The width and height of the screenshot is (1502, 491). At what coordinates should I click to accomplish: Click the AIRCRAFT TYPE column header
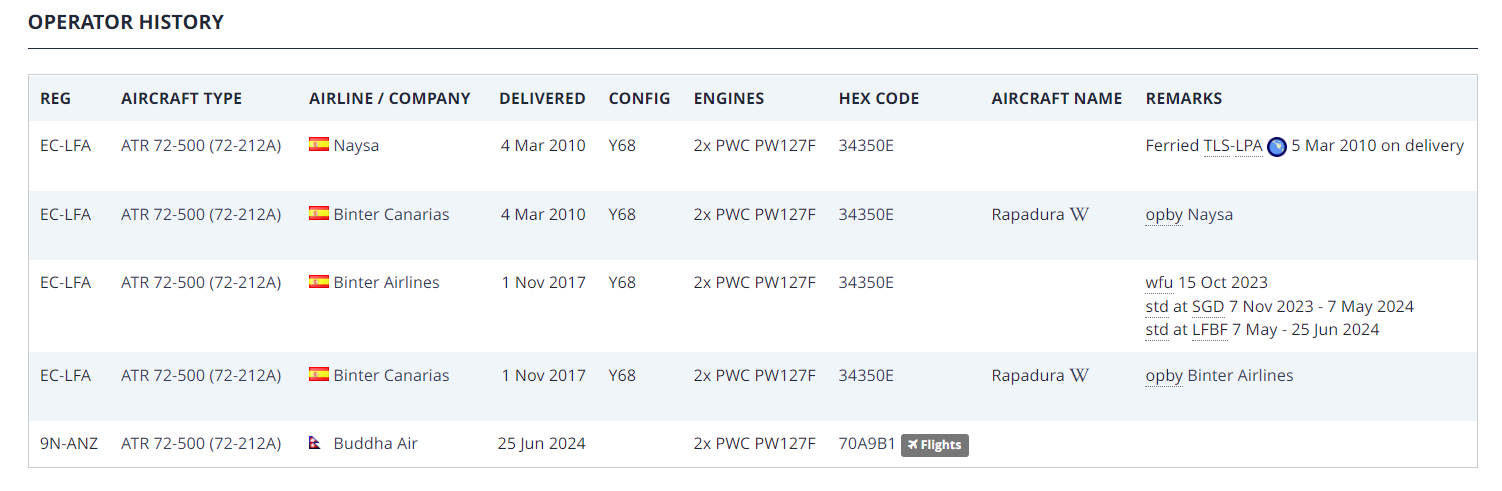tap(181, 99)
